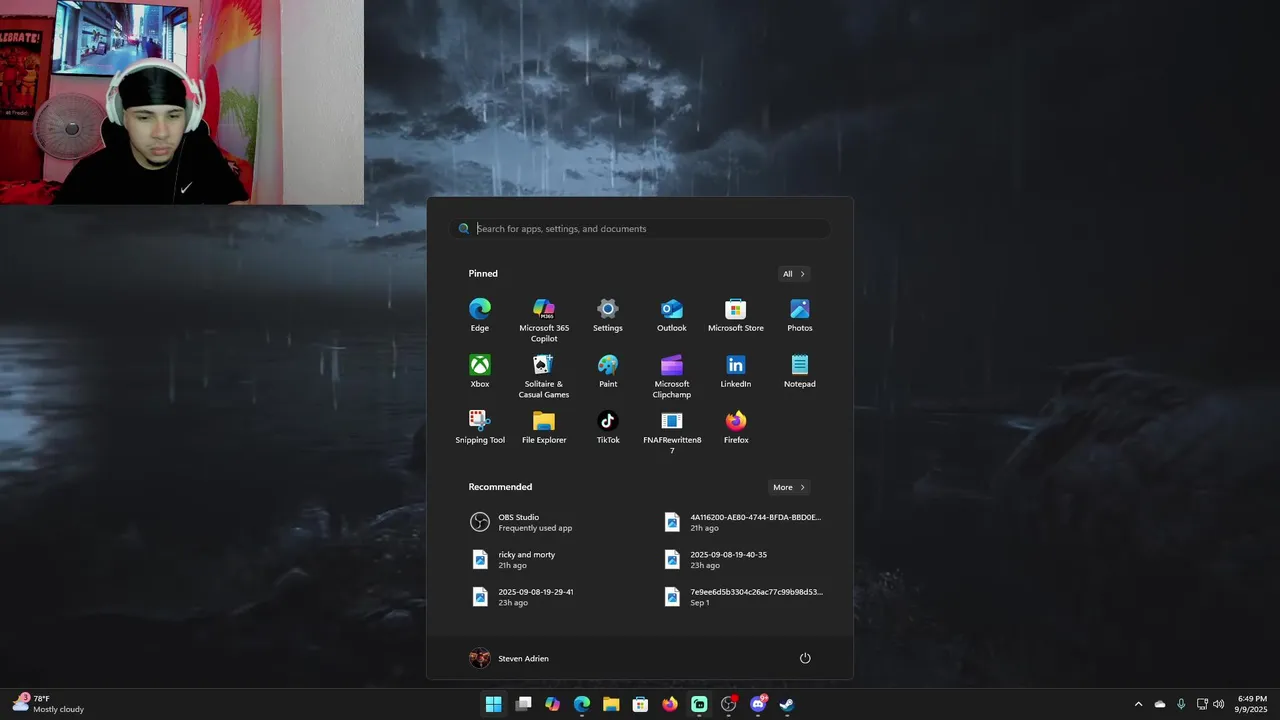Open the Streamlabs taskbar icon

tap(699, 704)
